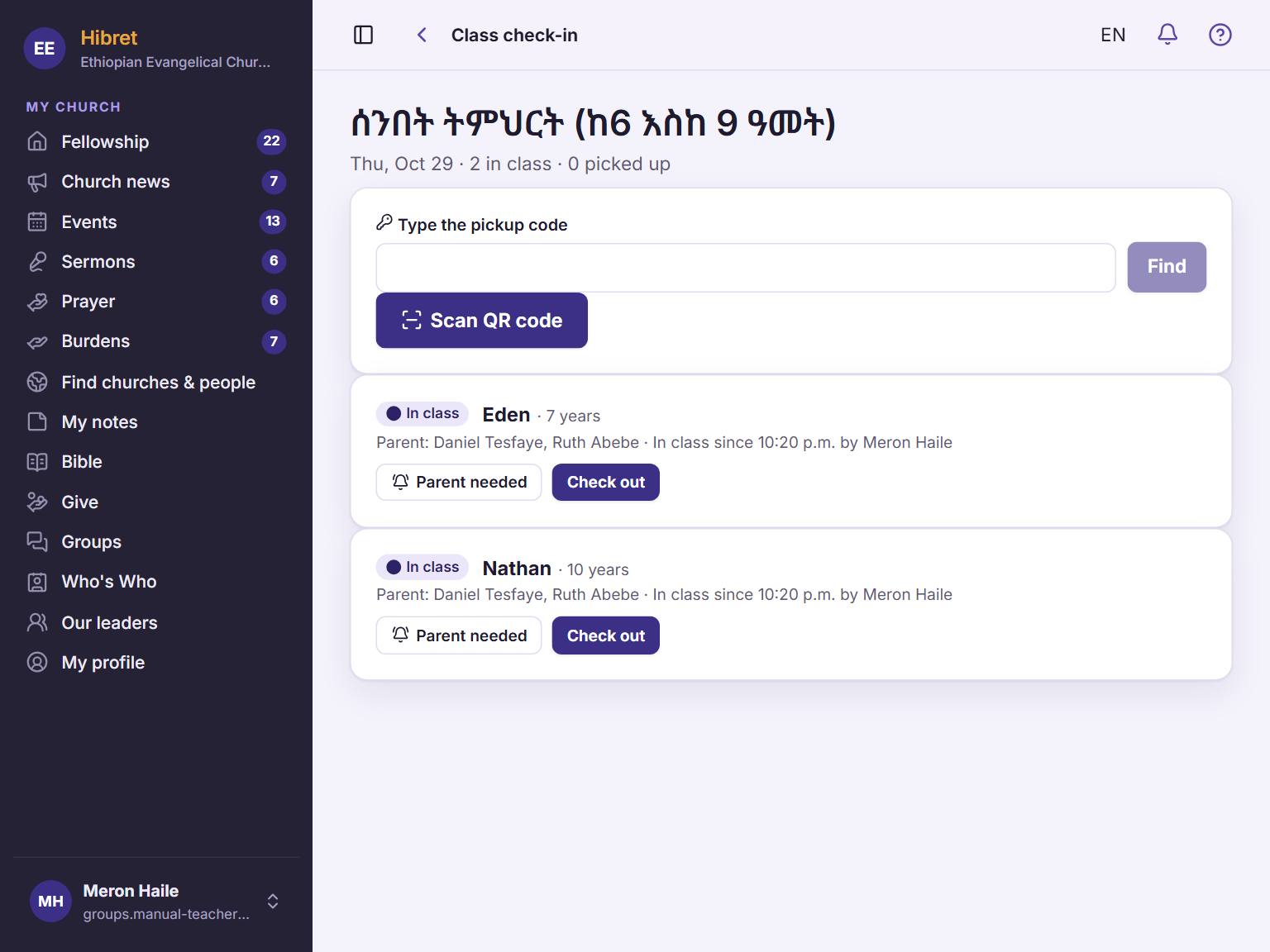Click the Burdens handshake icon
This screenshot has width=1270, height=952.
point(37,341)
